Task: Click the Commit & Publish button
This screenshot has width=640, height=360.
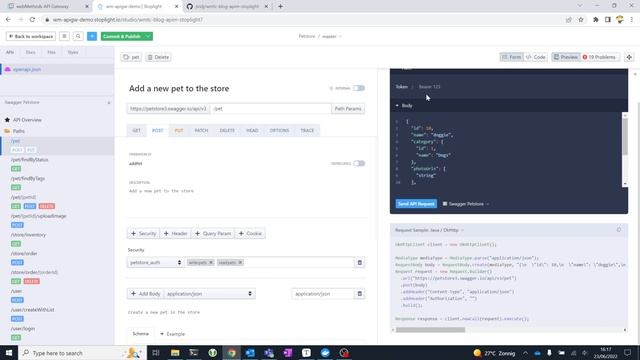Action: pos(122,36)
